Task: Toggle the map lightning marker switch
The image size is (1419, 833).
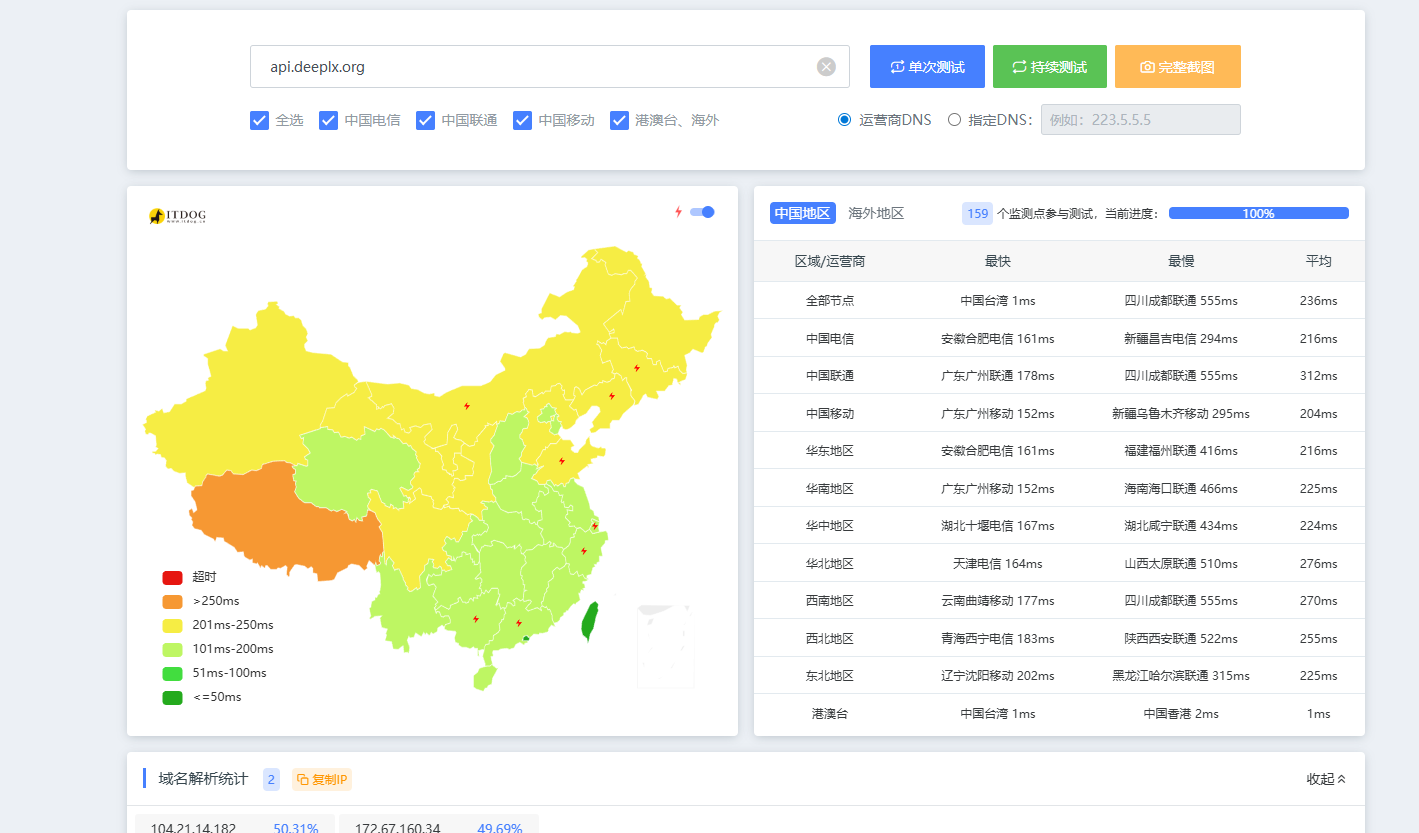Action: click(x=702, y=212)
